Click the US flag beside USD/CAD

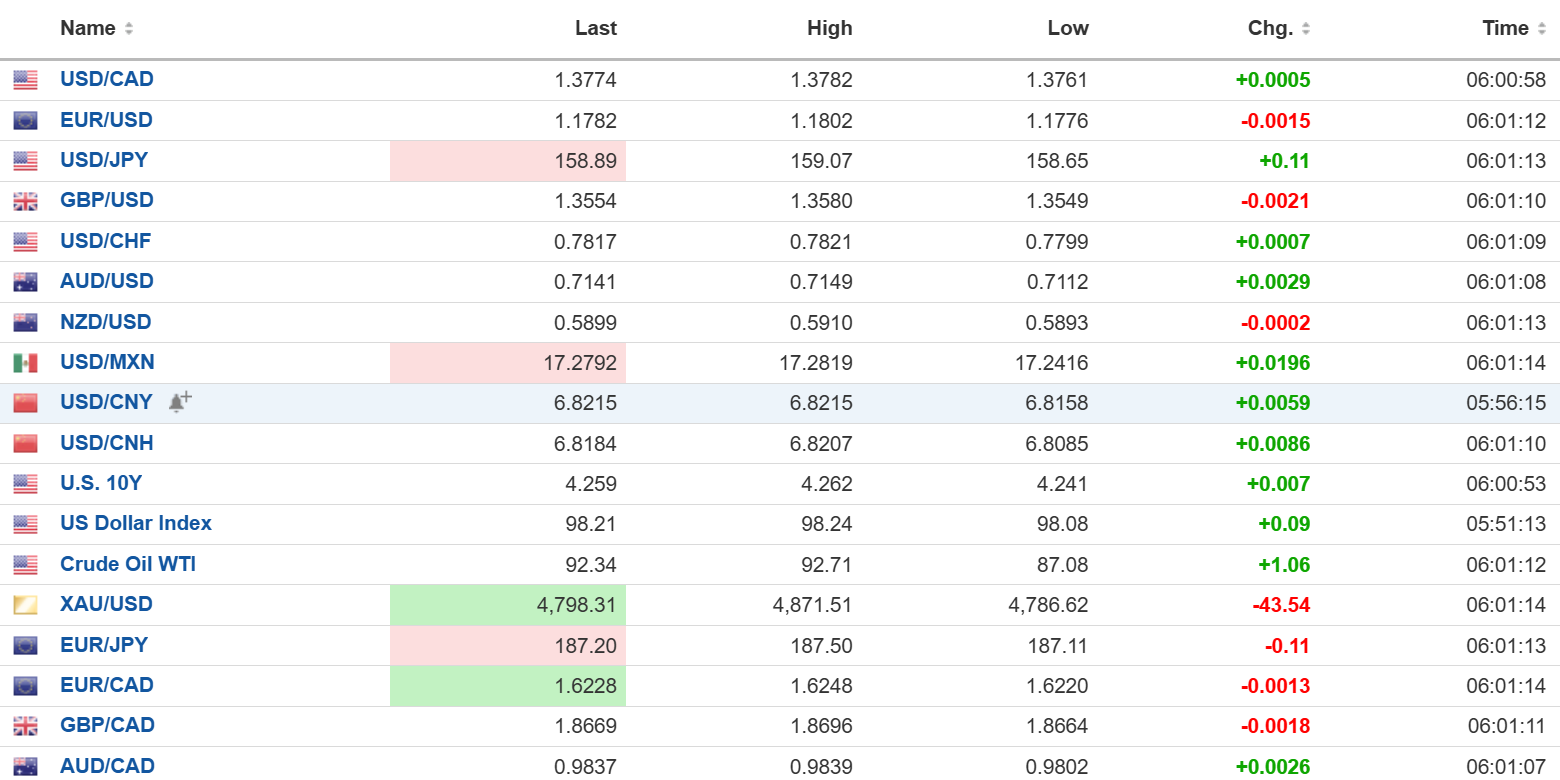pyautogui.click(x=25, y=80)
